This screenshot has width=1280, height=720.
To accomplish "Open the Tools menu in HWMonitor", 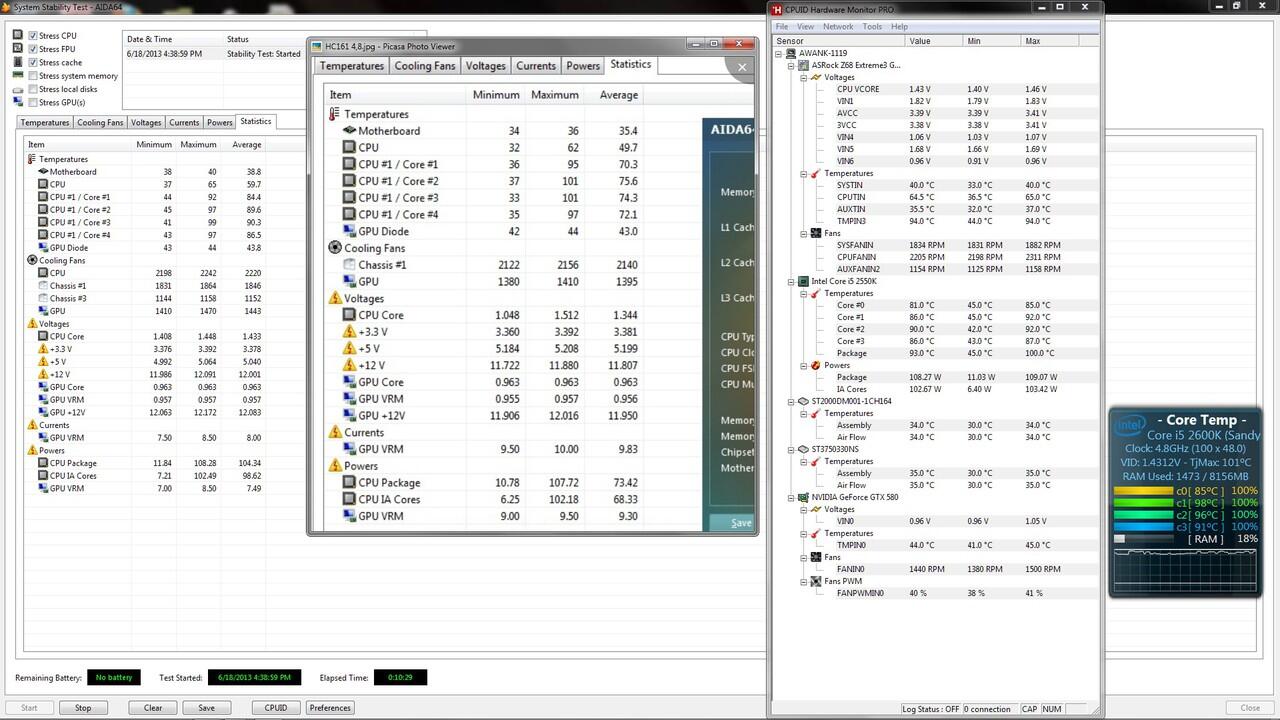I will (x=872, y=27).
